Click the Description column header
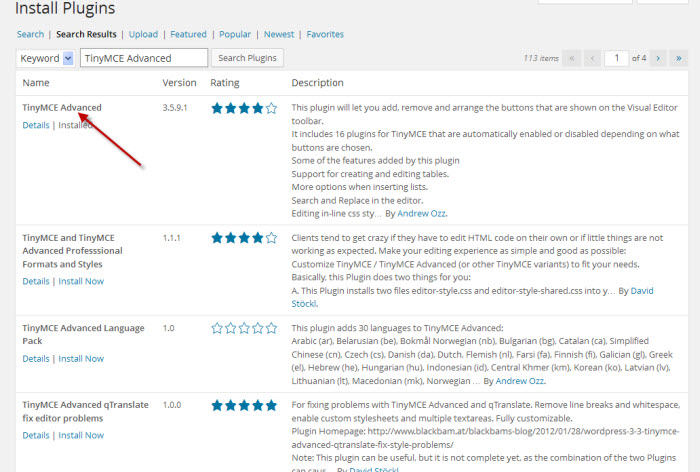 pos(317,83)
